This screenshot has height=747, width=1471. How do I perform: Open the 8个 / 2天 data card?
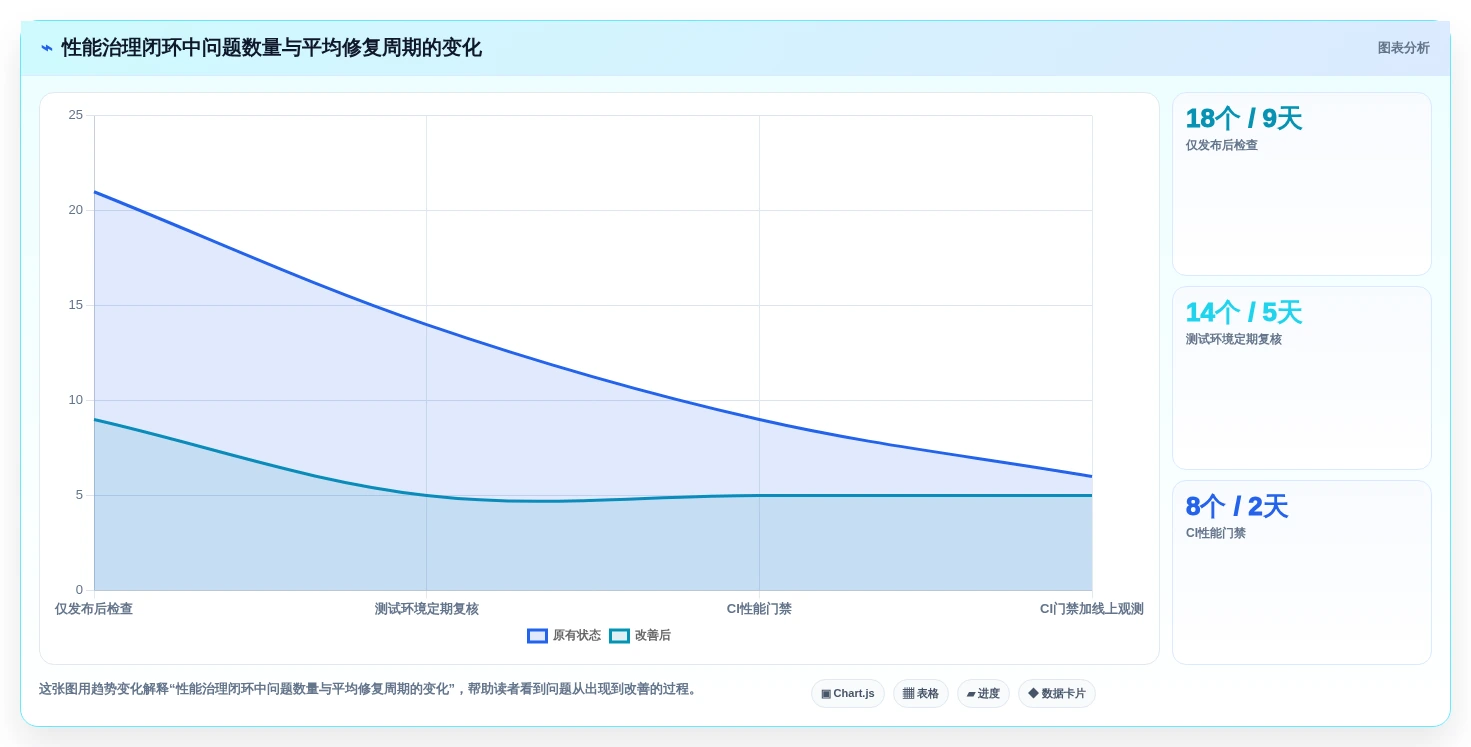coord(1302,573)
